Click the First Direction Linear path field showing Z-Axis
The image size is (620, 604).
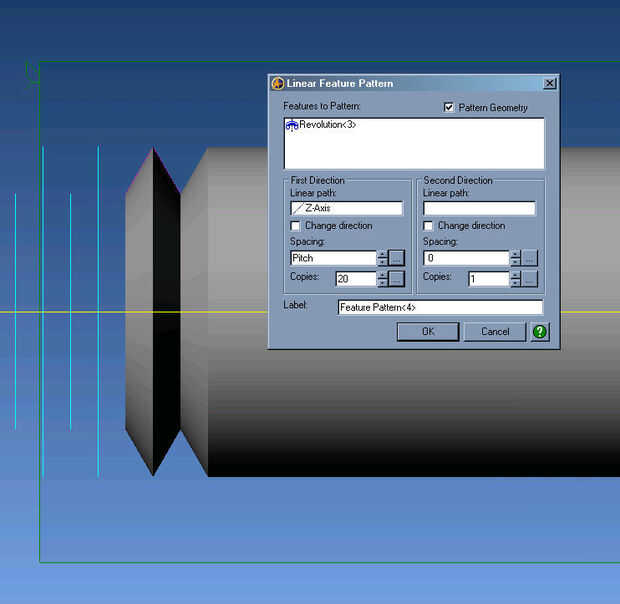347,208
